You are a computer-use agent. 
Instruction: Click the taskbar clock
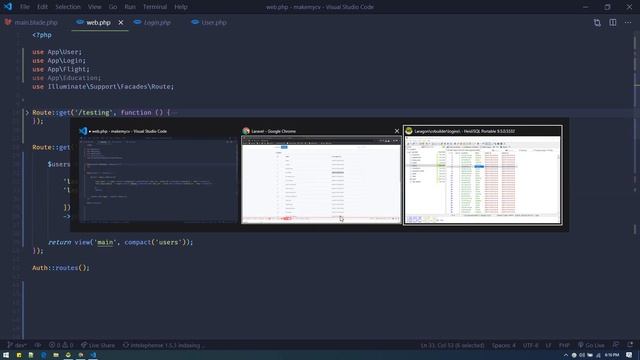[611, 355]
